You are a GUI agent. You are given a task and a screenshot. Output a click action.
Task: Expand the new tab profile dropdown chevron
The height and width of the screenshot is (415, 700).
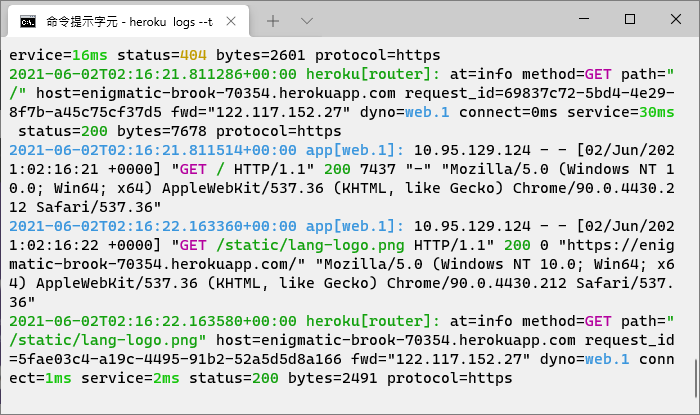click(x=307, y=20)
